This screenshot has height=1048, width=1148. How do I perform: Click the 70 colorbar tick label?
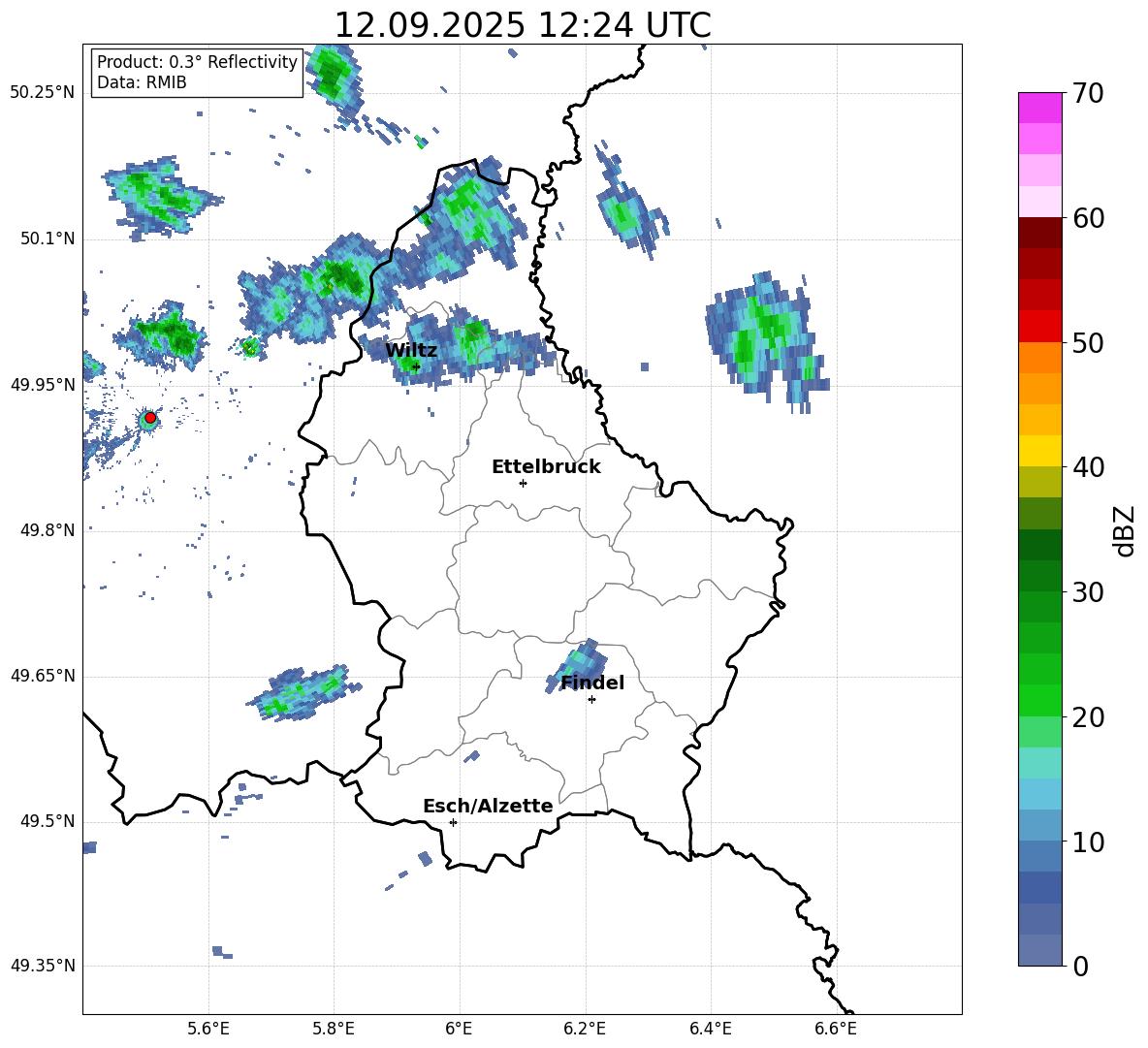(1088, 94)
